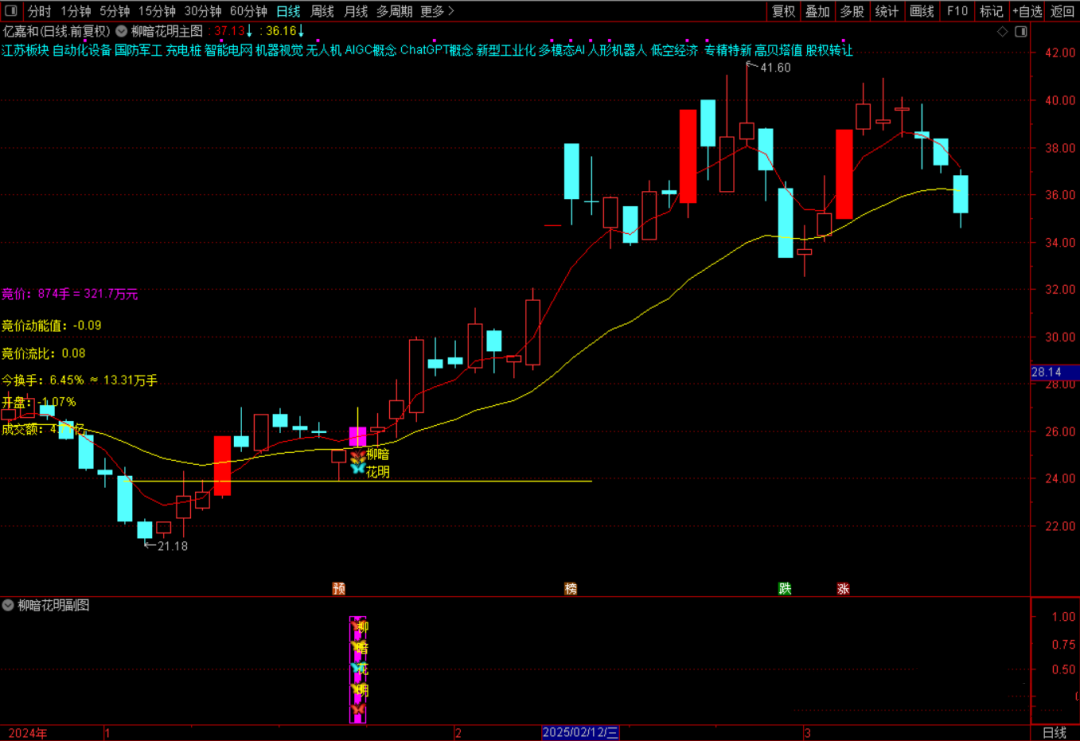The height and width of the screenshot is (741, 1080).
Task: Toggle the left sidebar panel icon
Action: tap(11, 11)
